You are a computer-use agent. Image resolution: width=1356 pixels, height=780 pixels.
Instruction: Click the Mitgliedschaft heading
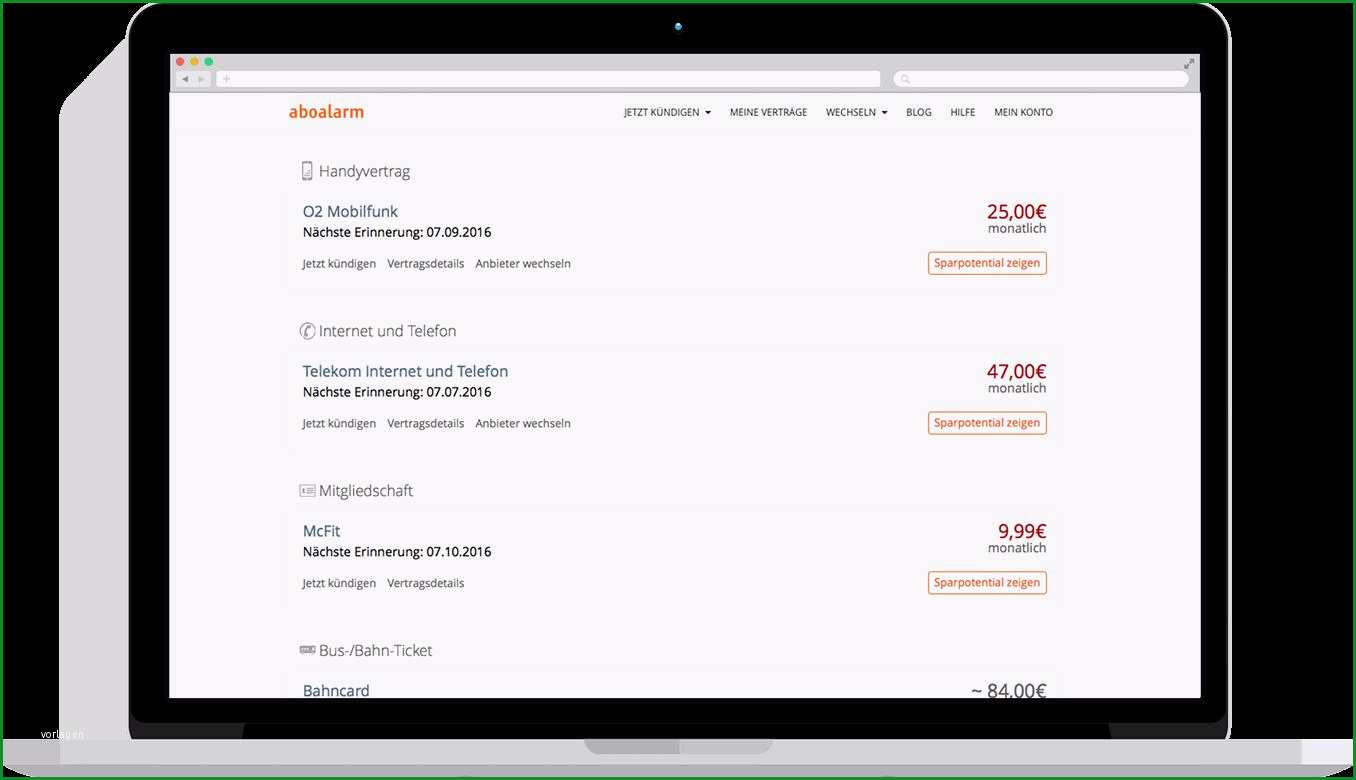[366, 491]
